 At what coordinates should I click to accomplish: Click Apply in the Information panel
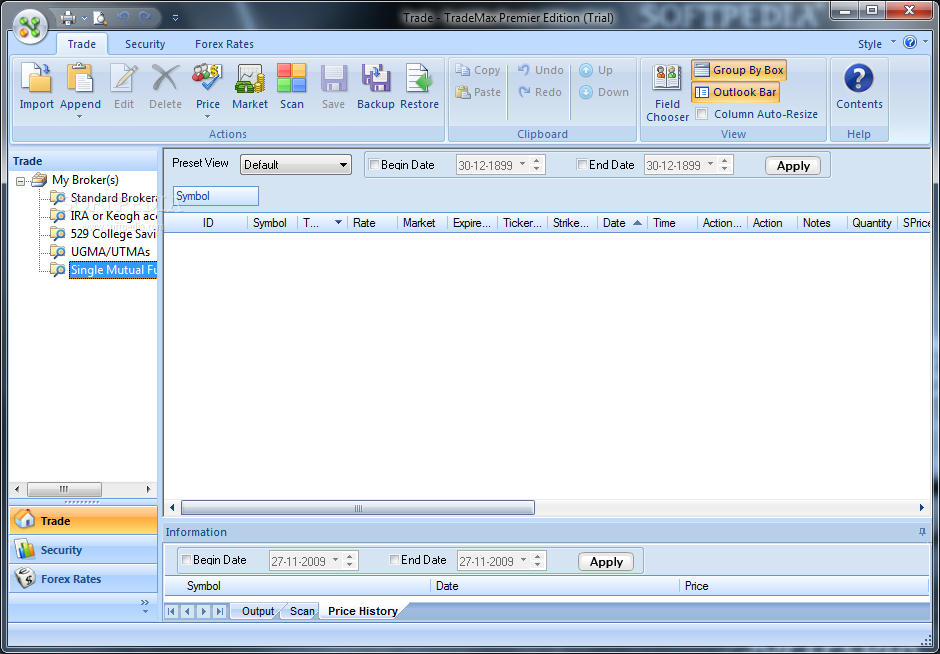pos(606,562)
